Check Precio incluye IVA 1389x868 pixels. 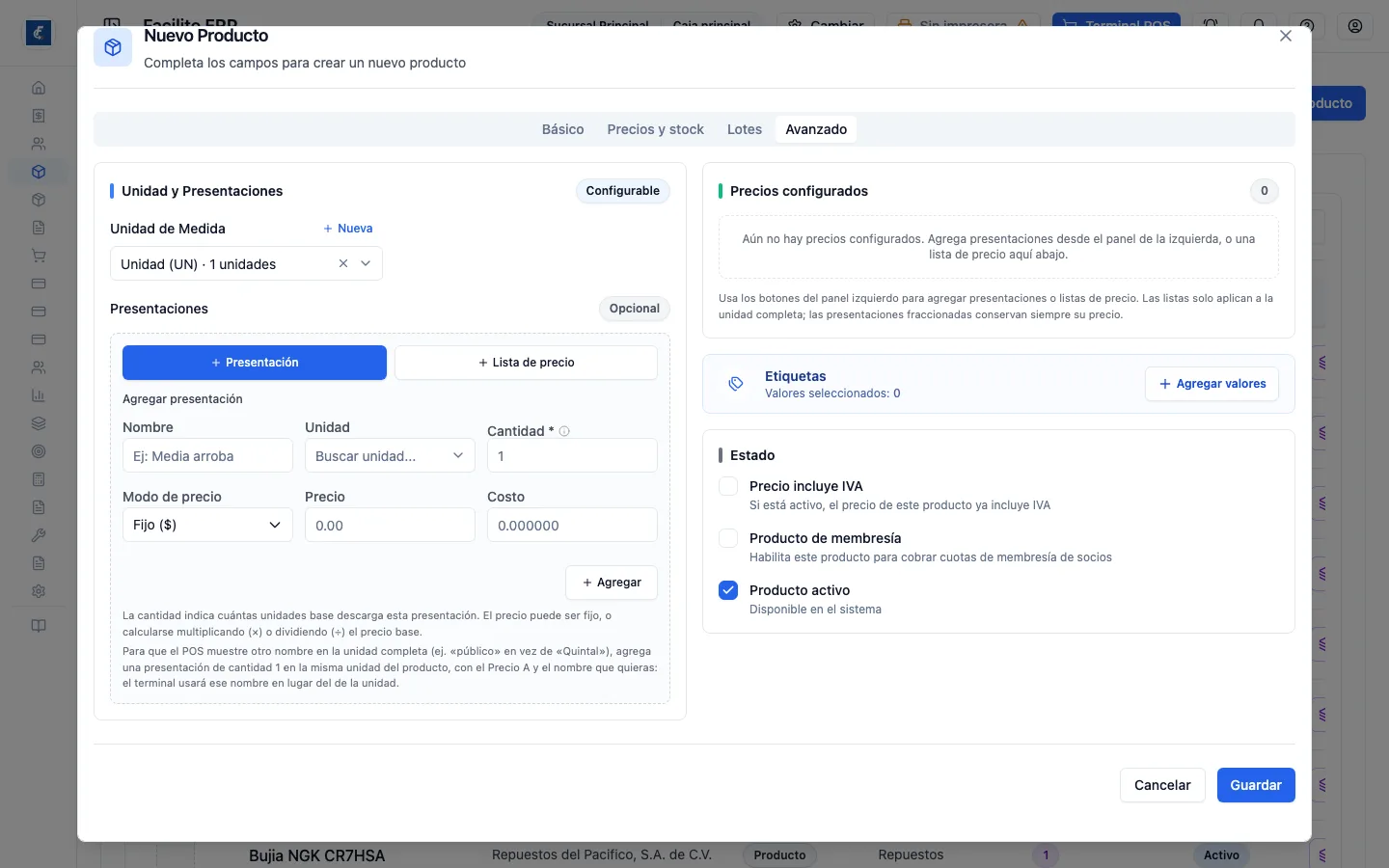pyautogui.click(x=728, y=486)
